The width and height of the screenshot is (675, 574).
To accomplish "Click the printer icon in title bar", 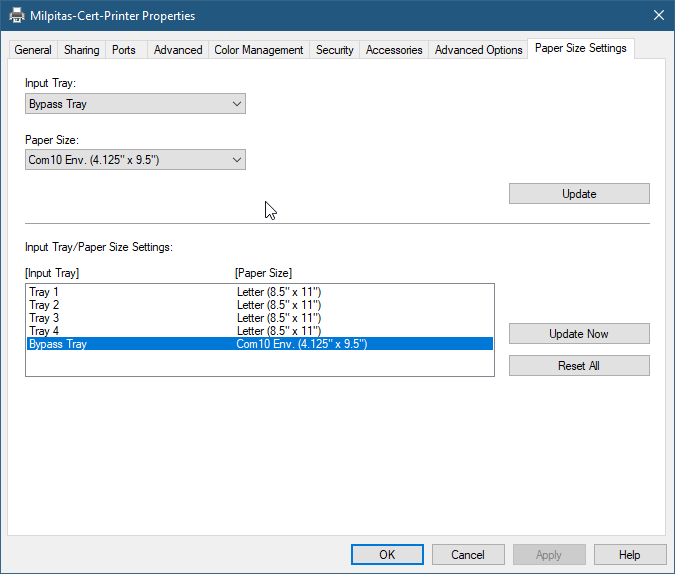I will [17, 16].
